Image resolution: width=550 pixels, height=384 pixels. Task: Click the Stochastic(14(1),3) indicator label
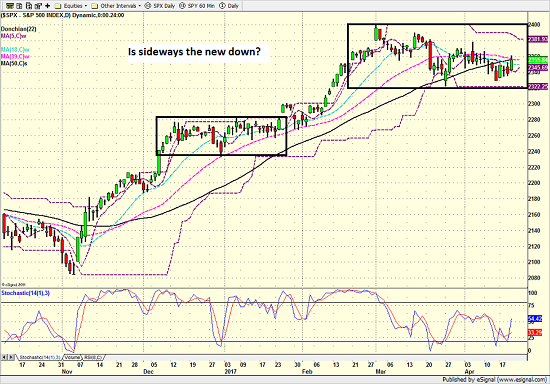(26, 293)
